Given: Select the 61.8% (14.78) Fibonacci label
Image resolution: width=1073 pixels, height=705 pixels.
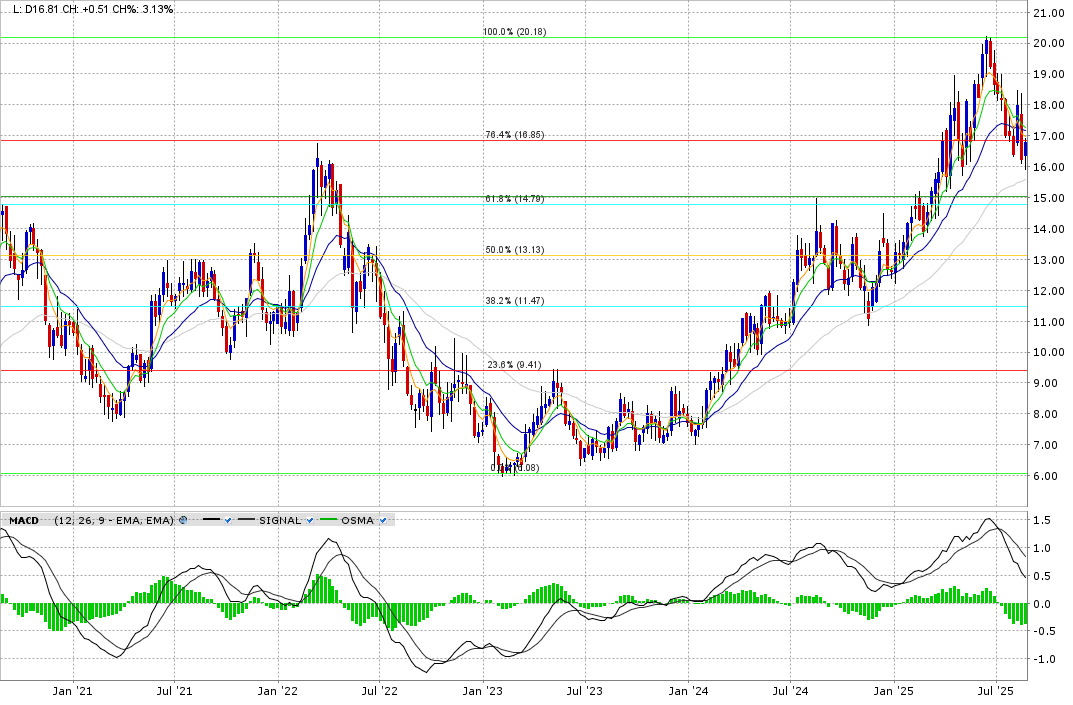Looking at the screenshot, I should point(514,200).
